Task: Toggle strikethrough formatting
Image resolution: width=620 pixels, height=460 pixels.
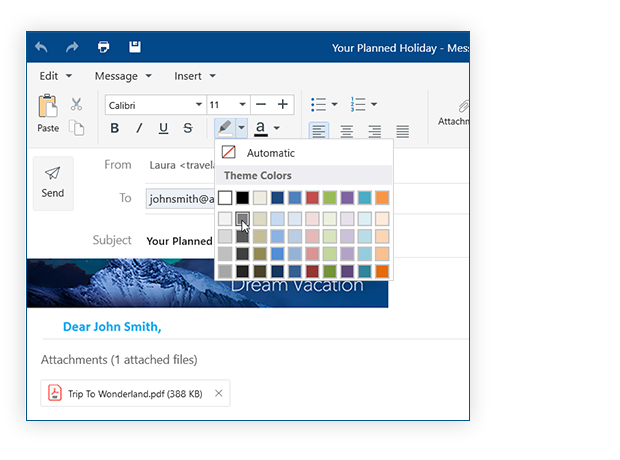Action: pos(188,128)
